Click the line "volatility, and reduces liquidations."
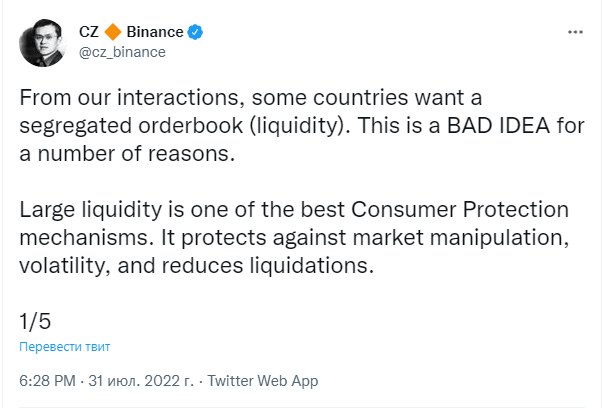 coord(196,265)
